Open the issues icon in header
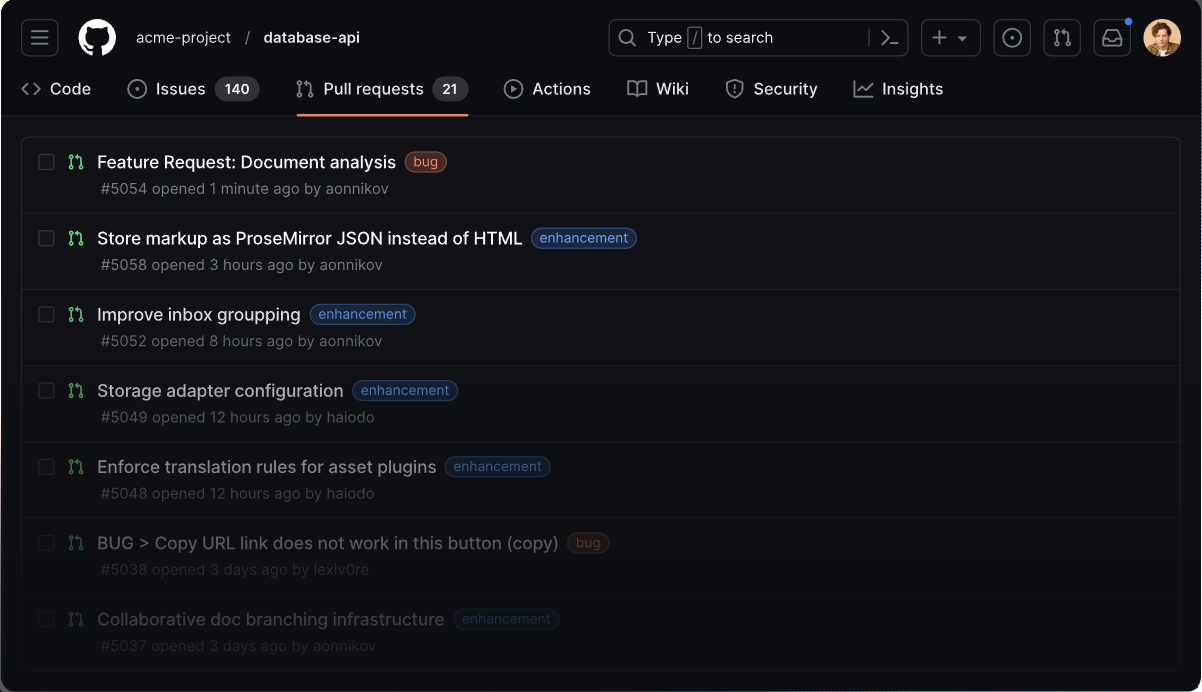The image size is (1202, 692). (1012, 38)
